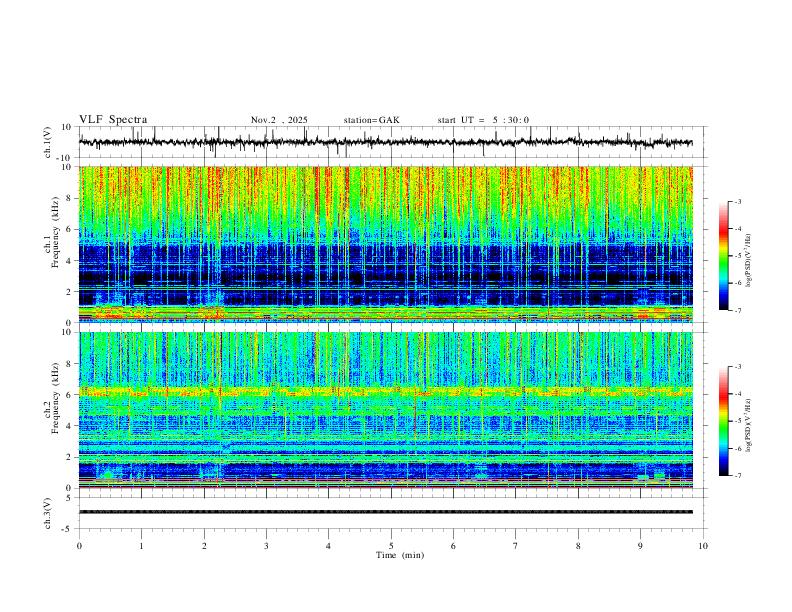Click the "4" kHz tick on ch.2 frequency axis
Image resolution: width=792 pixels, height=612 pixels.
coord(69,426)
